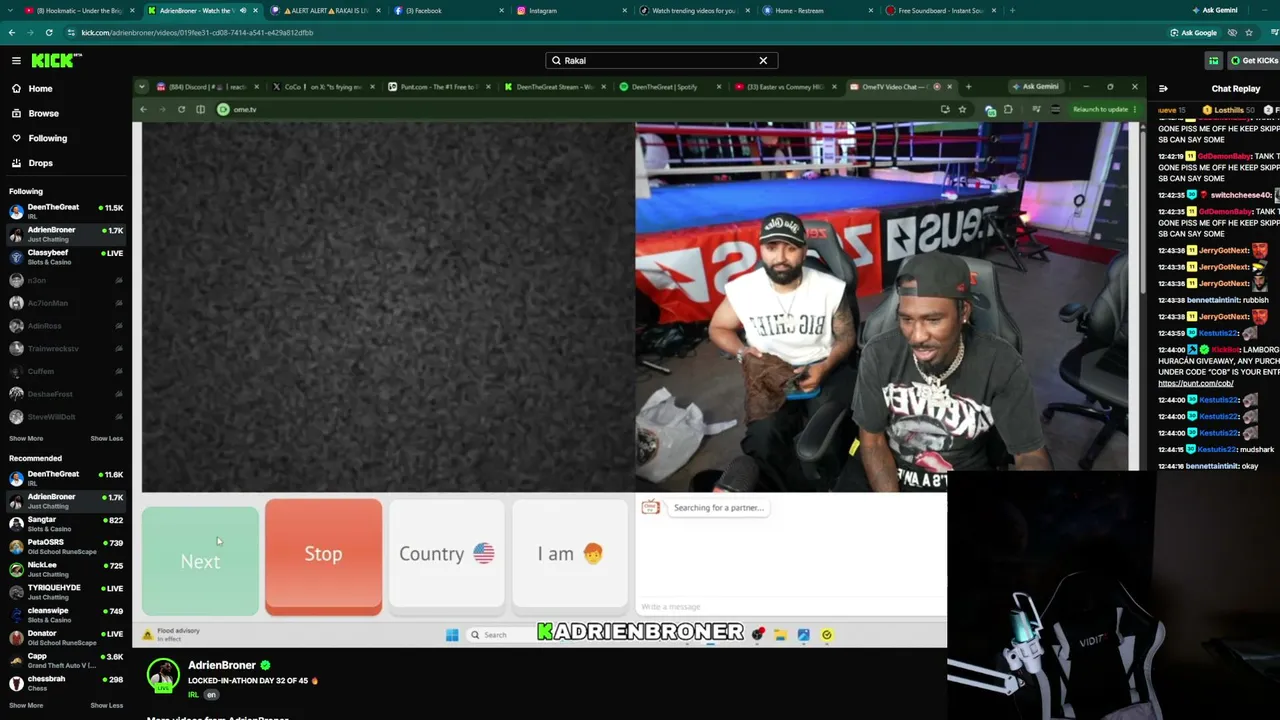Click the inner browser extensions puzzle icon

(x=1008, y=109)
